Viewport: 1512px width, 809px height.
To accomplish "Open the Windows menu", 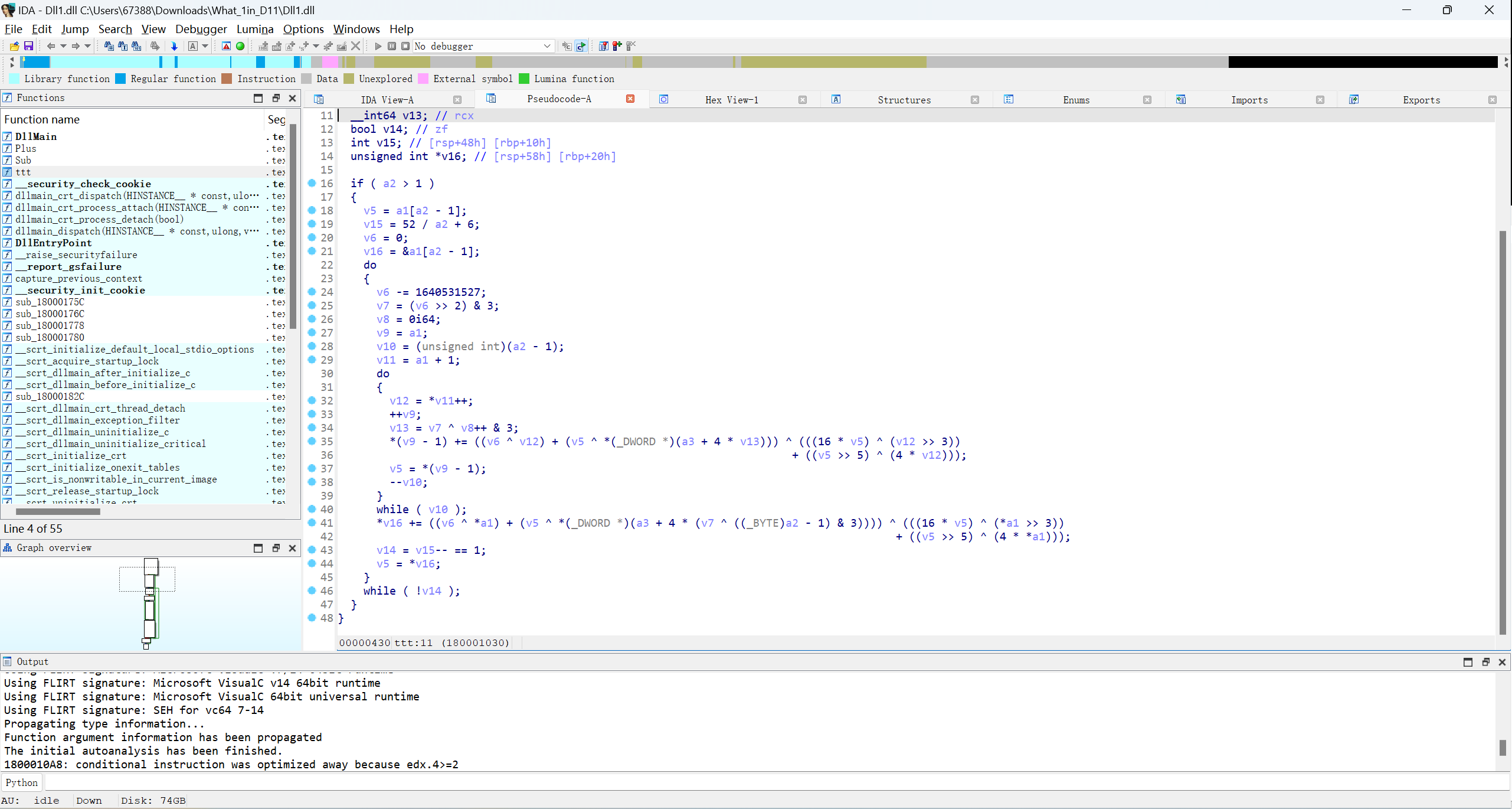I will pyautogui.click(x=356, y=29).
